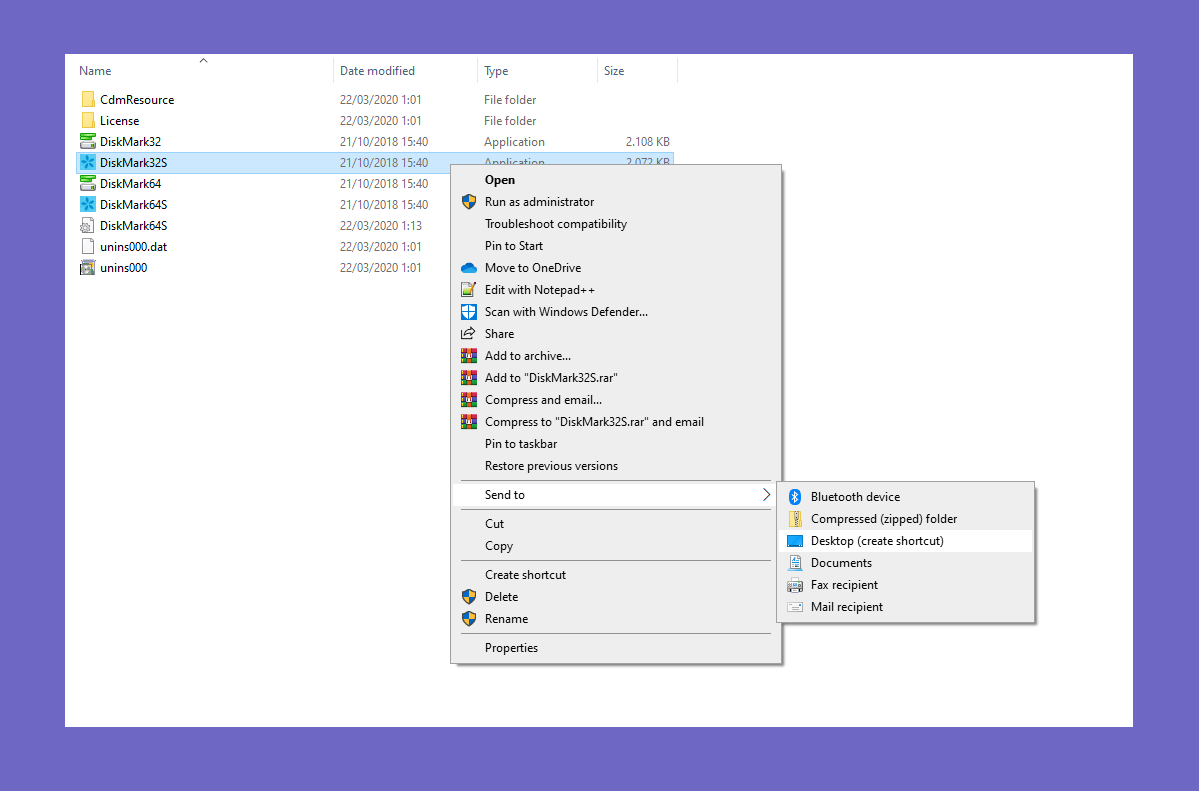This screenshot has height=791, width=1199.
Task: Click the zipped folder icon
Action: coord(795,519)
